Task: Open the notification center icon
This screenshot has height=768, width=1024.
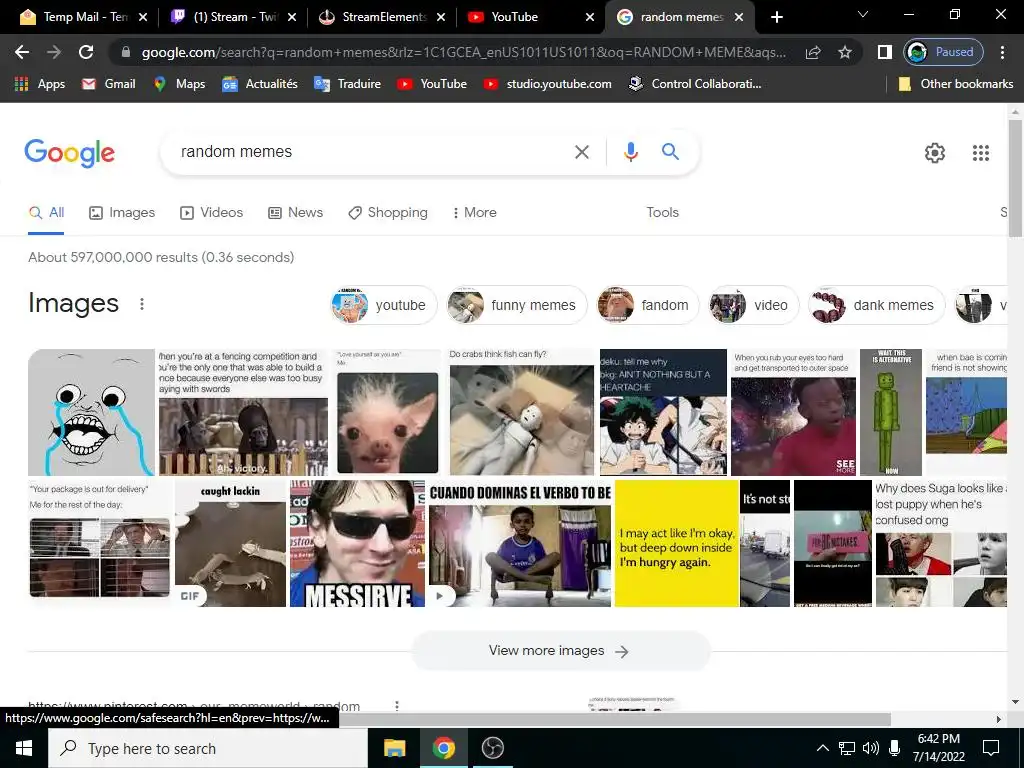Action: 991,748
